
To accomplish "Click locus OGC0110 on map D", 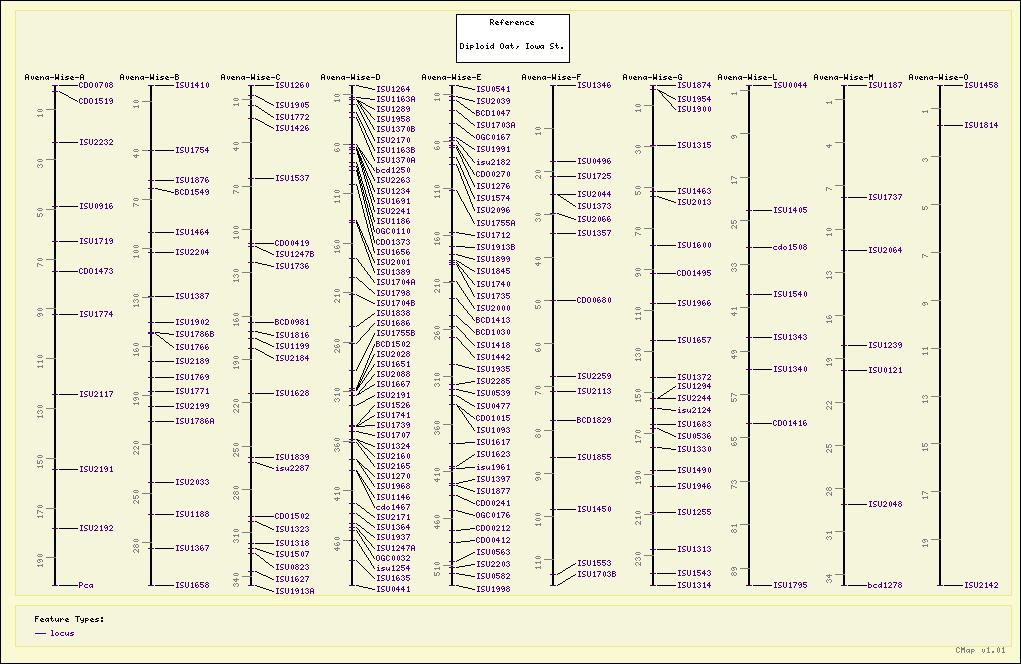I will tap(393, 231).
